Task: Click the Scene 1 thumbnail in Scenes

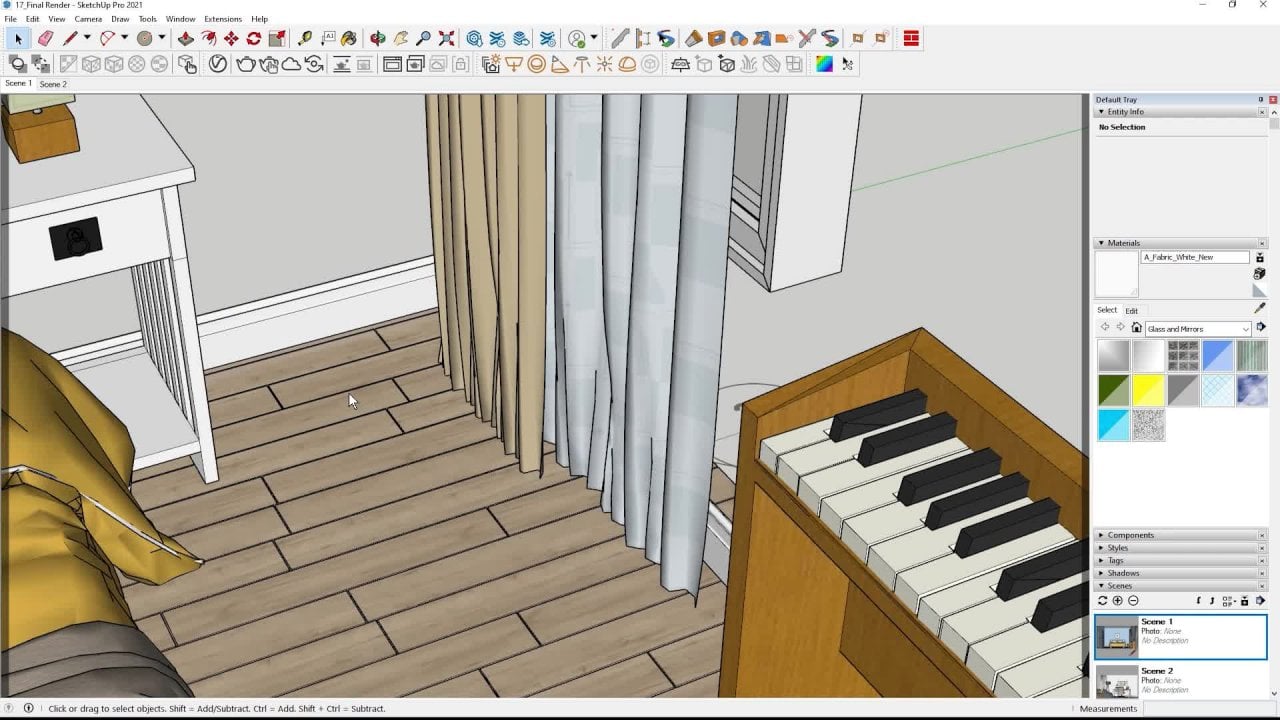Action: coord(1116,636)
